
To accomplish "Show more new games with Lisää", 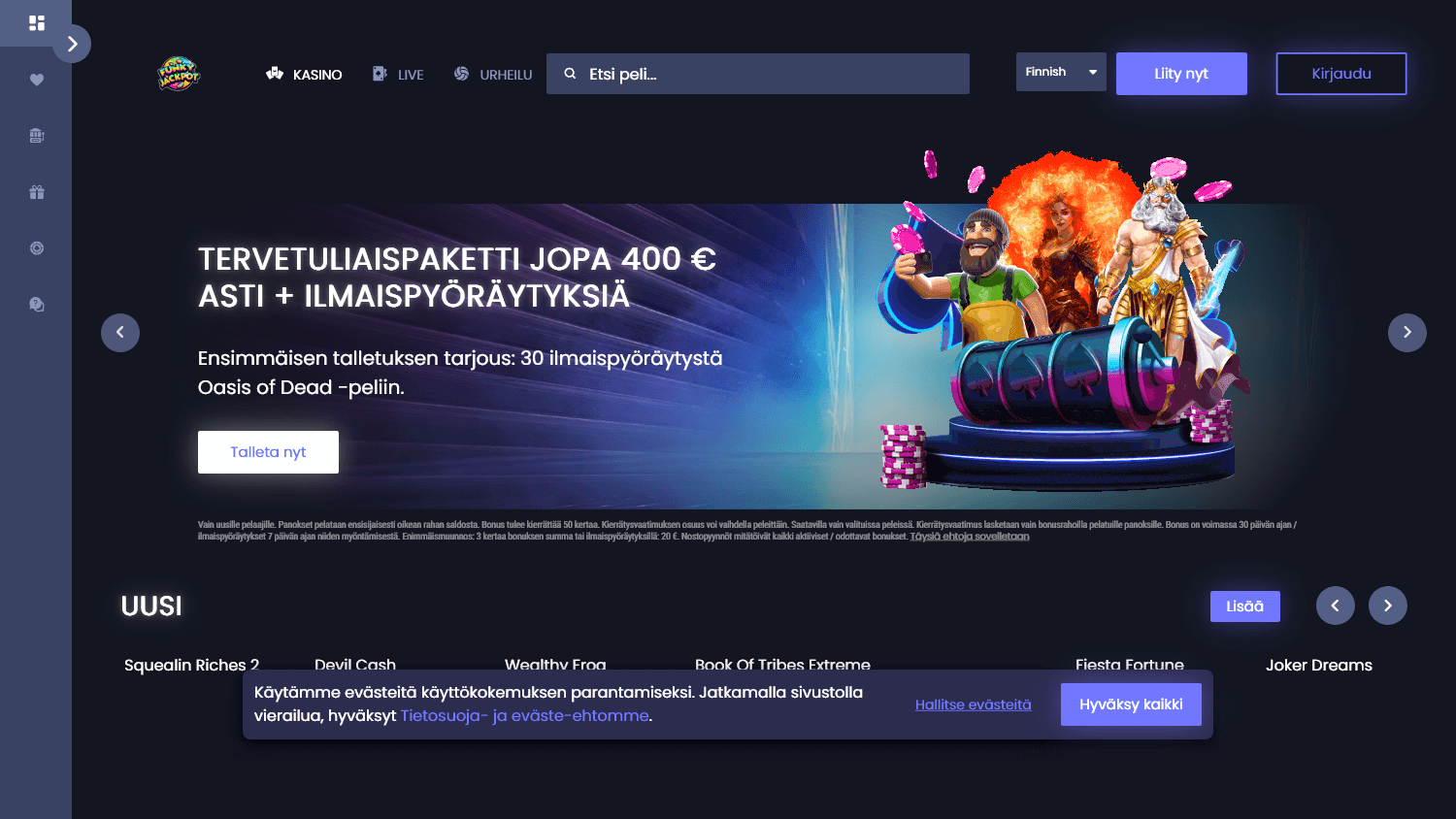I will pyautogui.click(x=1245, y=606).
